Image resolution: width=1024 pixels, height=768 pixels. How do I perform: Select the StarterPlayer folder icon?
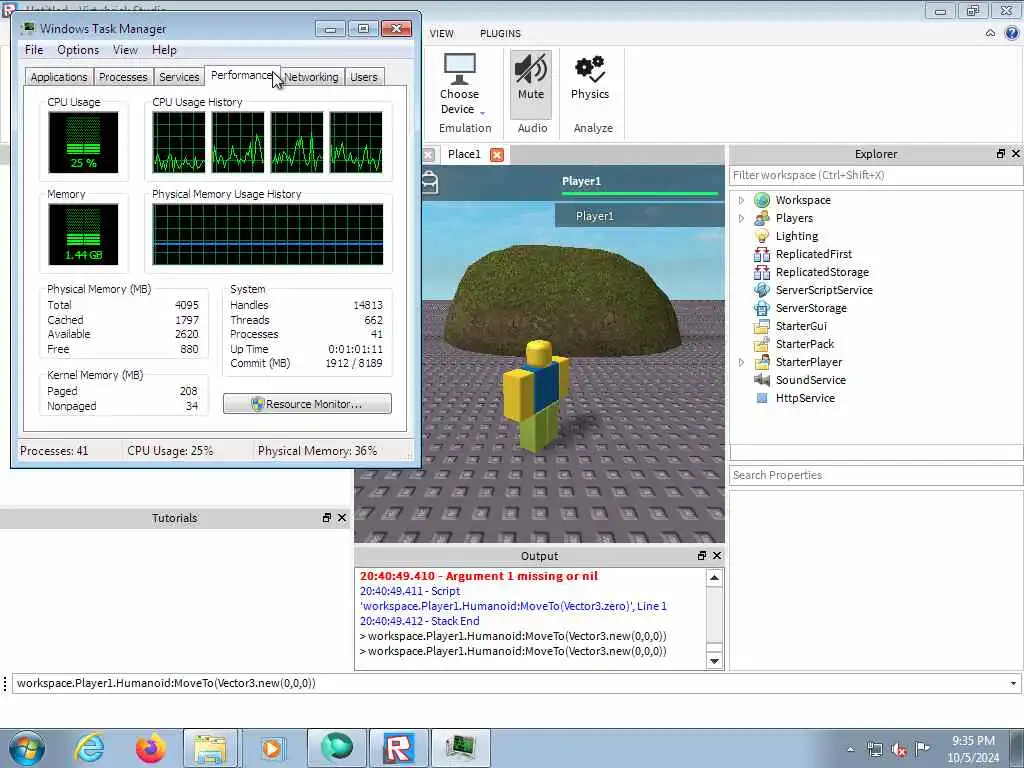(761, 362)
